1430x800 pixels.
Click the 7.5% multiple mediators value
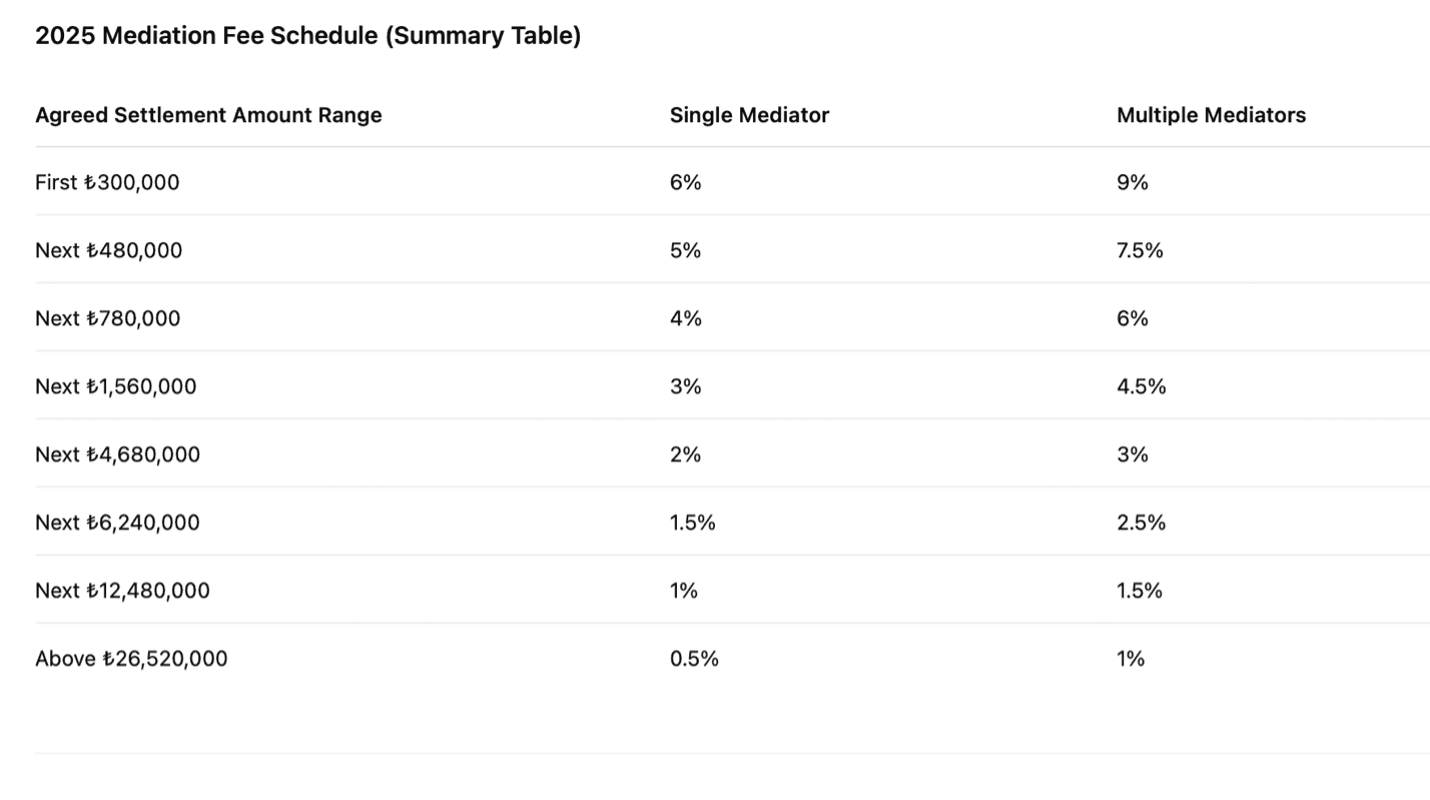[x=1140, y=250]
